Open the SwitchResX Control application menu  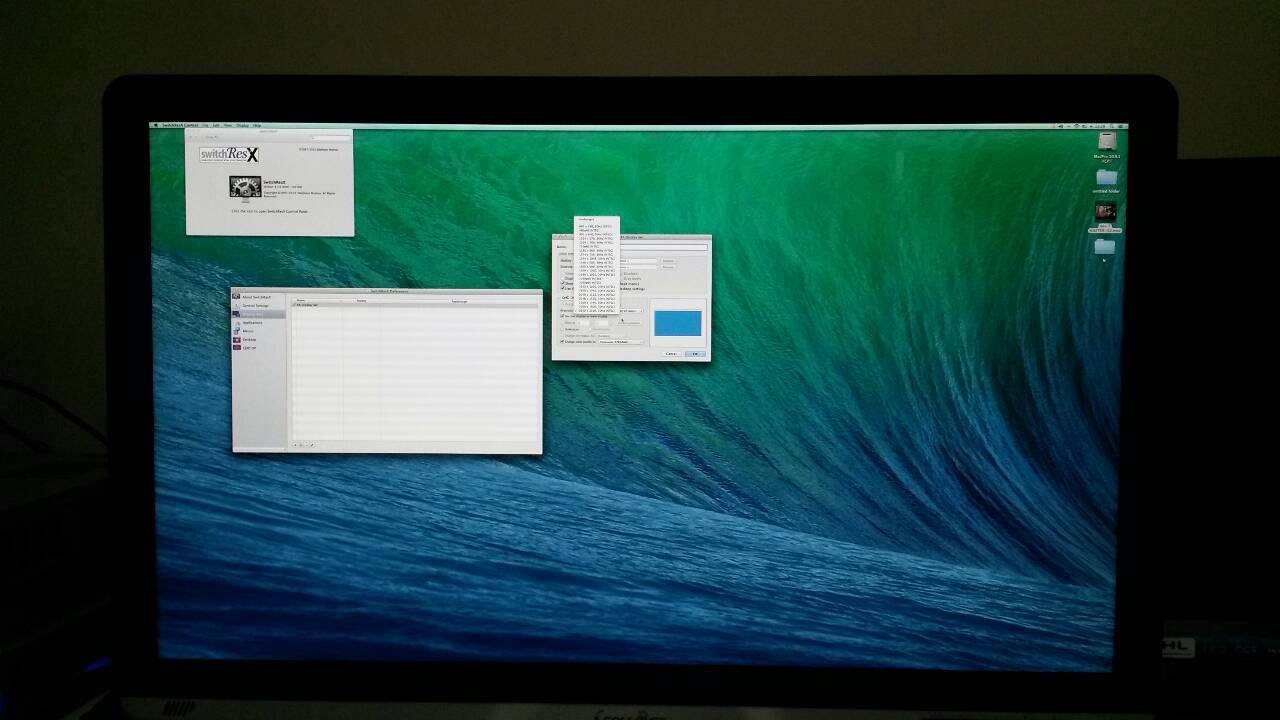pyautogui.click(x=181, y=125)
